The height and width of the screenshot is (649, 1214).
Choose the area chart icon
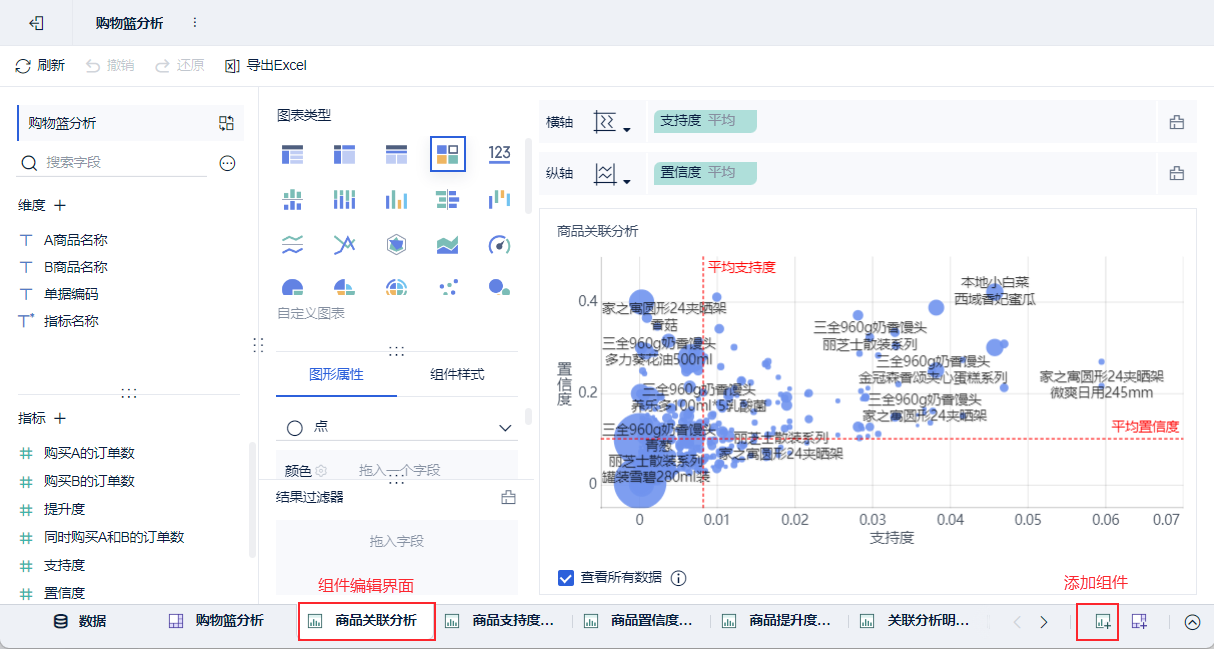point(448,244)
